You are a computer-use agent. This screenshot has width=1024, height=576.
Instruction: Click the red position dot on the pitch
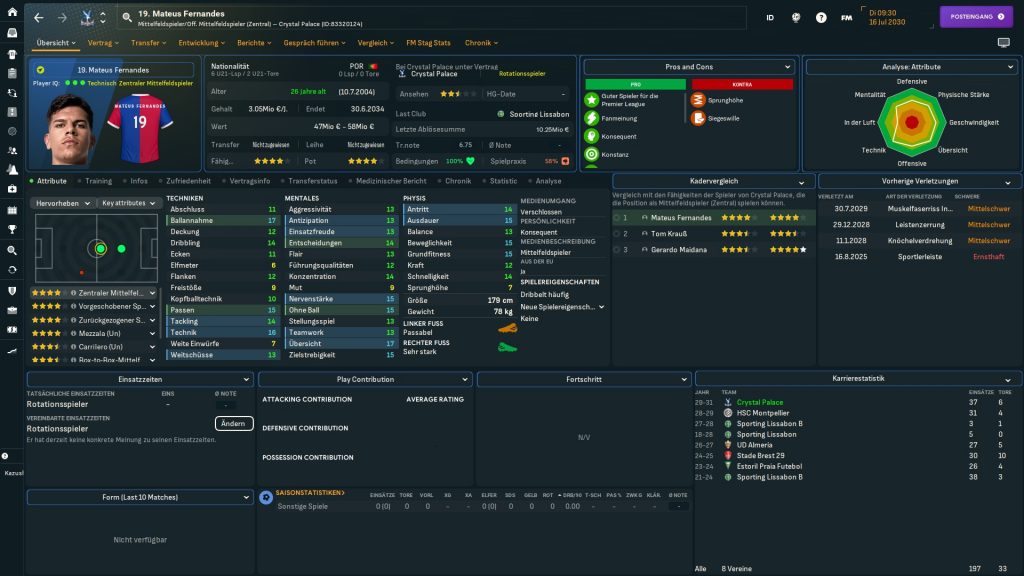click(x=80, y=271)
